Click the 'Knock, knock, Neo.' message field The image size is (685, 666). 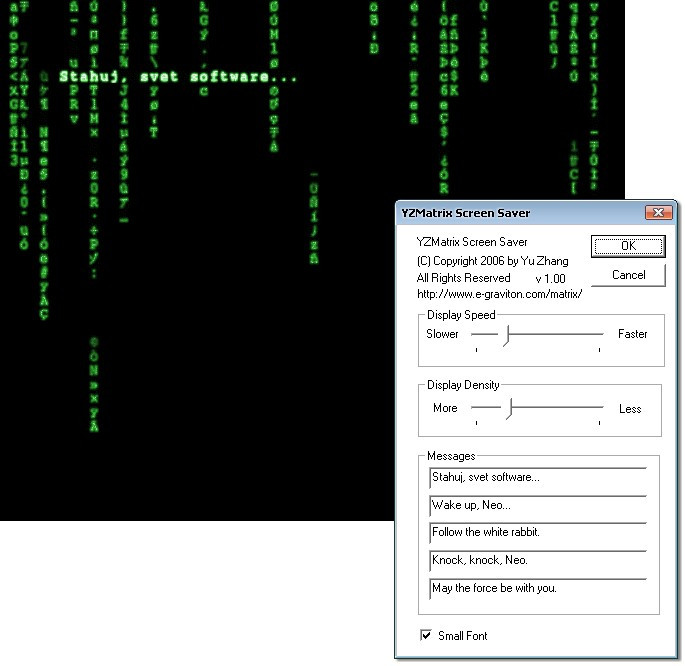pyautogui.click(x=538, y=560)
